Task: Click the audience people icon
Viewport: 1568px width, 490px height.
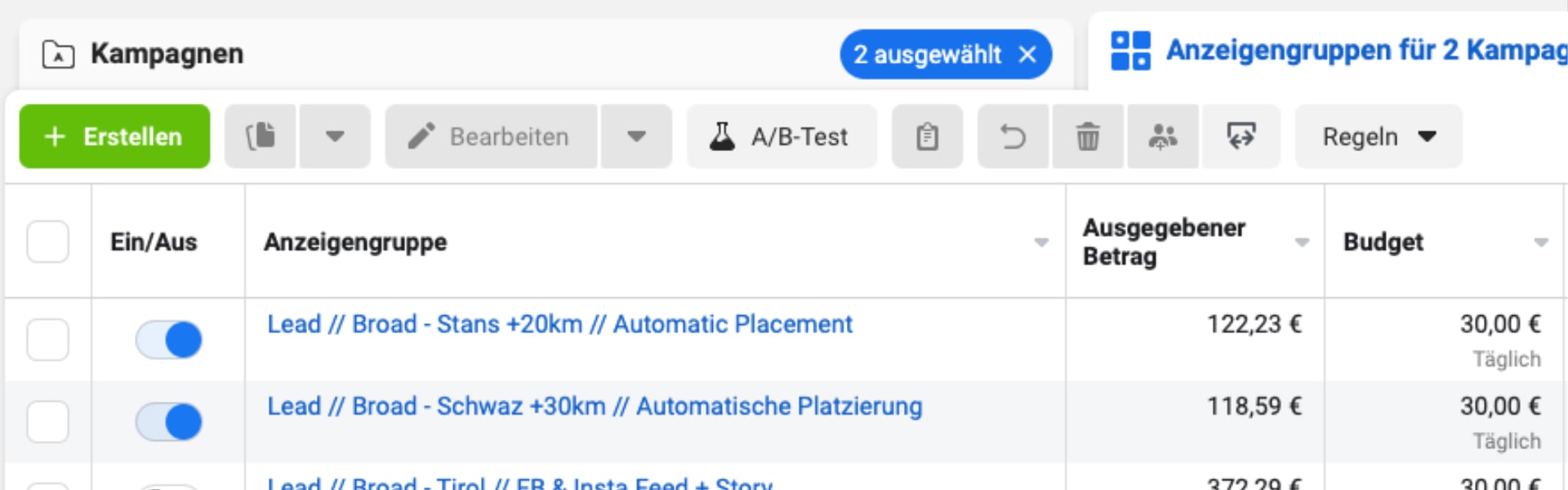Action: [x=1162, y=136]
